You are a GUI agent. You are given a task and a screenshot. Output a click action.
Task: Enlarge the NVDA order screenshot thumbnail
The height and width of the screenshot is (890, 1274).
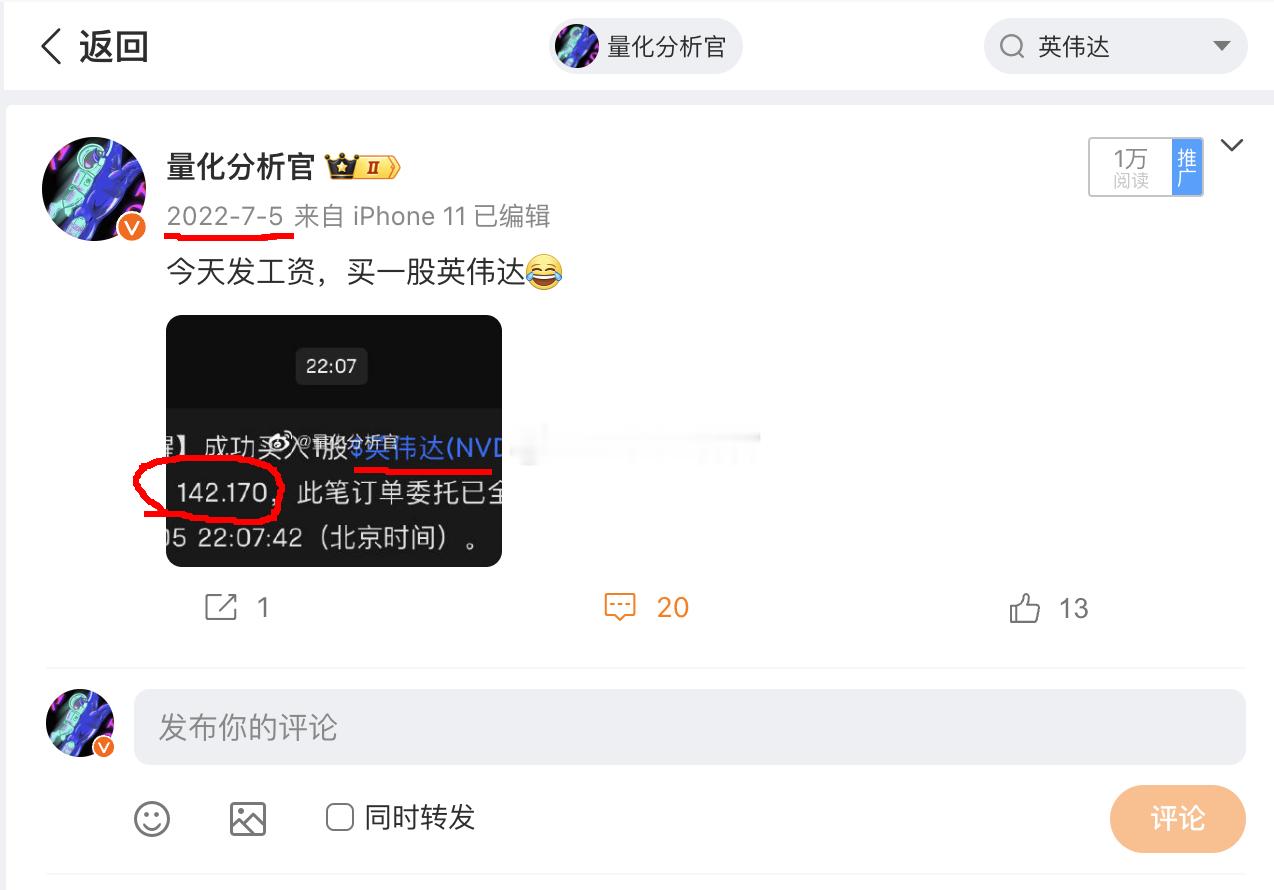[334, 441]
